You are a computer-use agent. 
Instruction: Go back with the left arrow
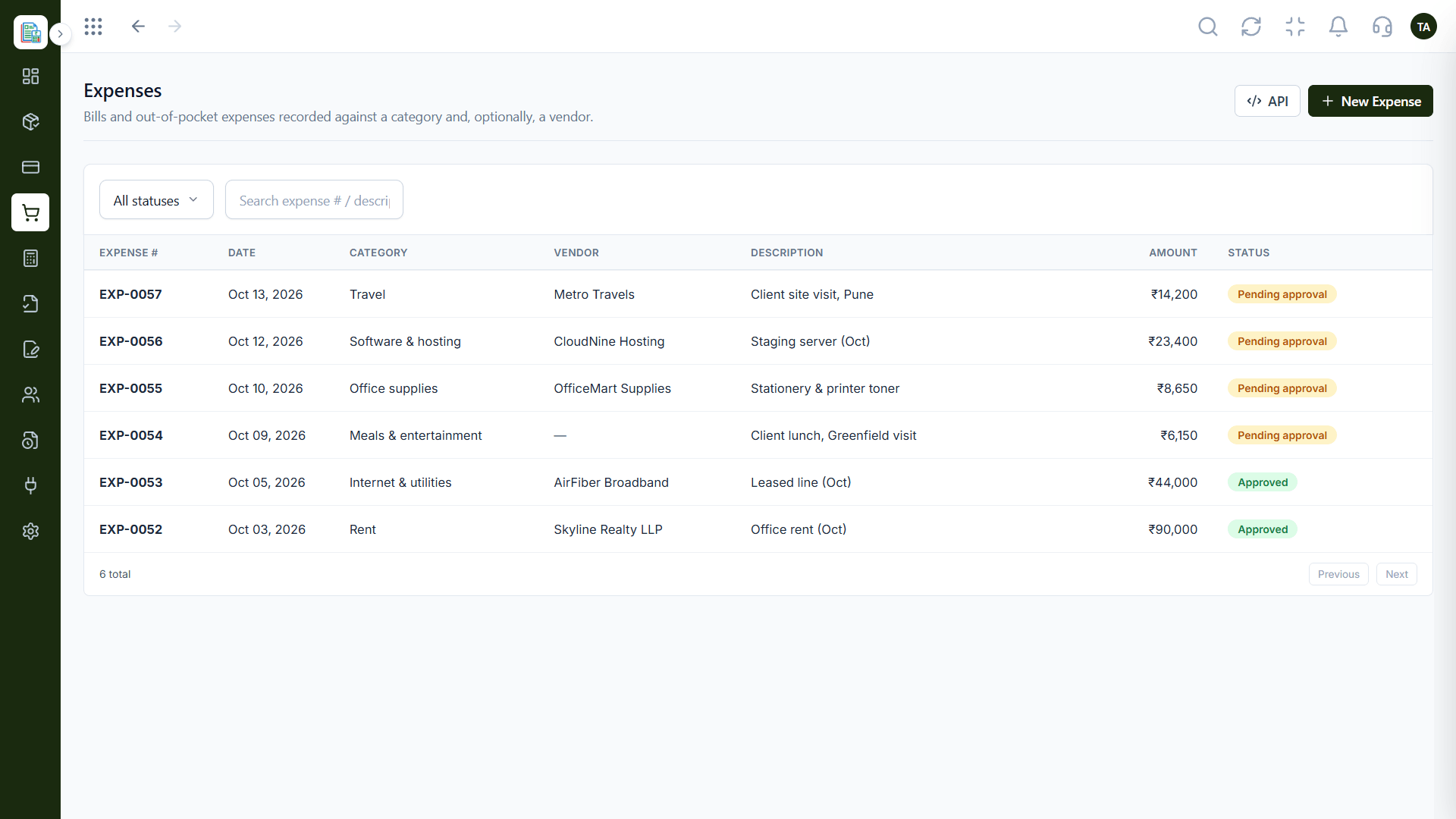[x=138, y=27]
